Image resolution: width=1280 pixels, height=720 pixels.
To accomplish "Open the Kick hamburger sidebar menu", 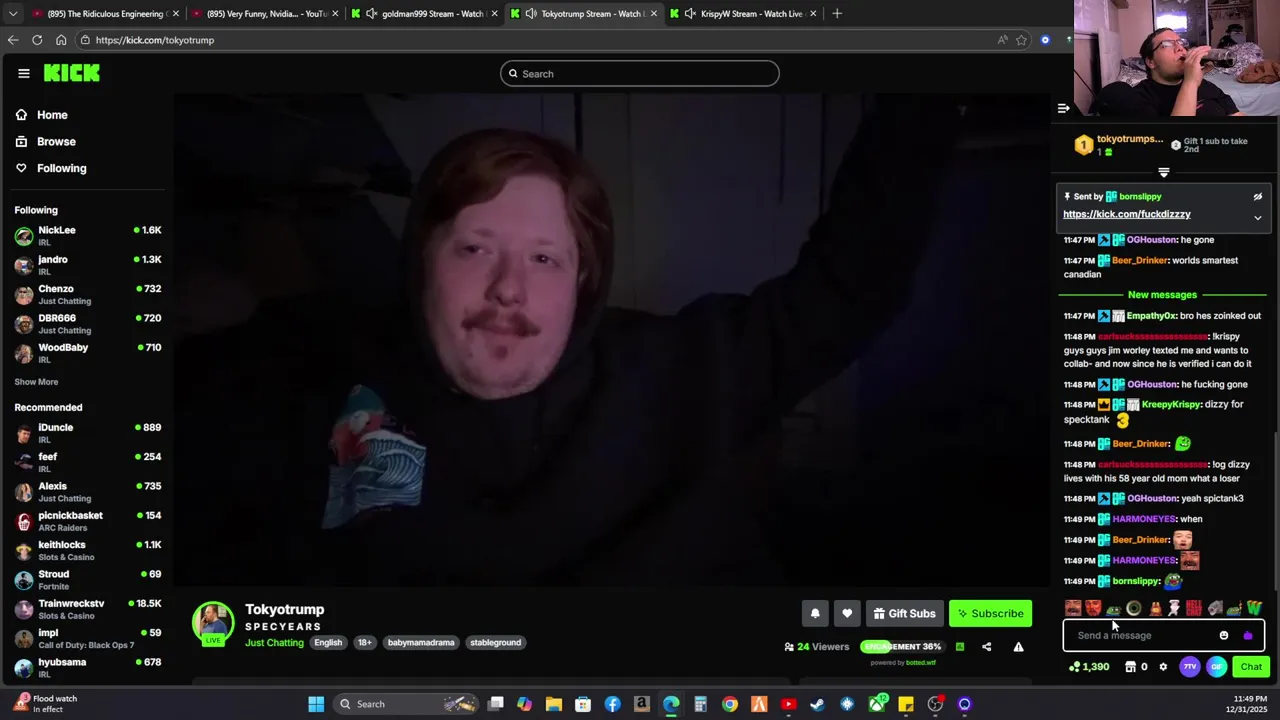I will (x=24, y=73).
